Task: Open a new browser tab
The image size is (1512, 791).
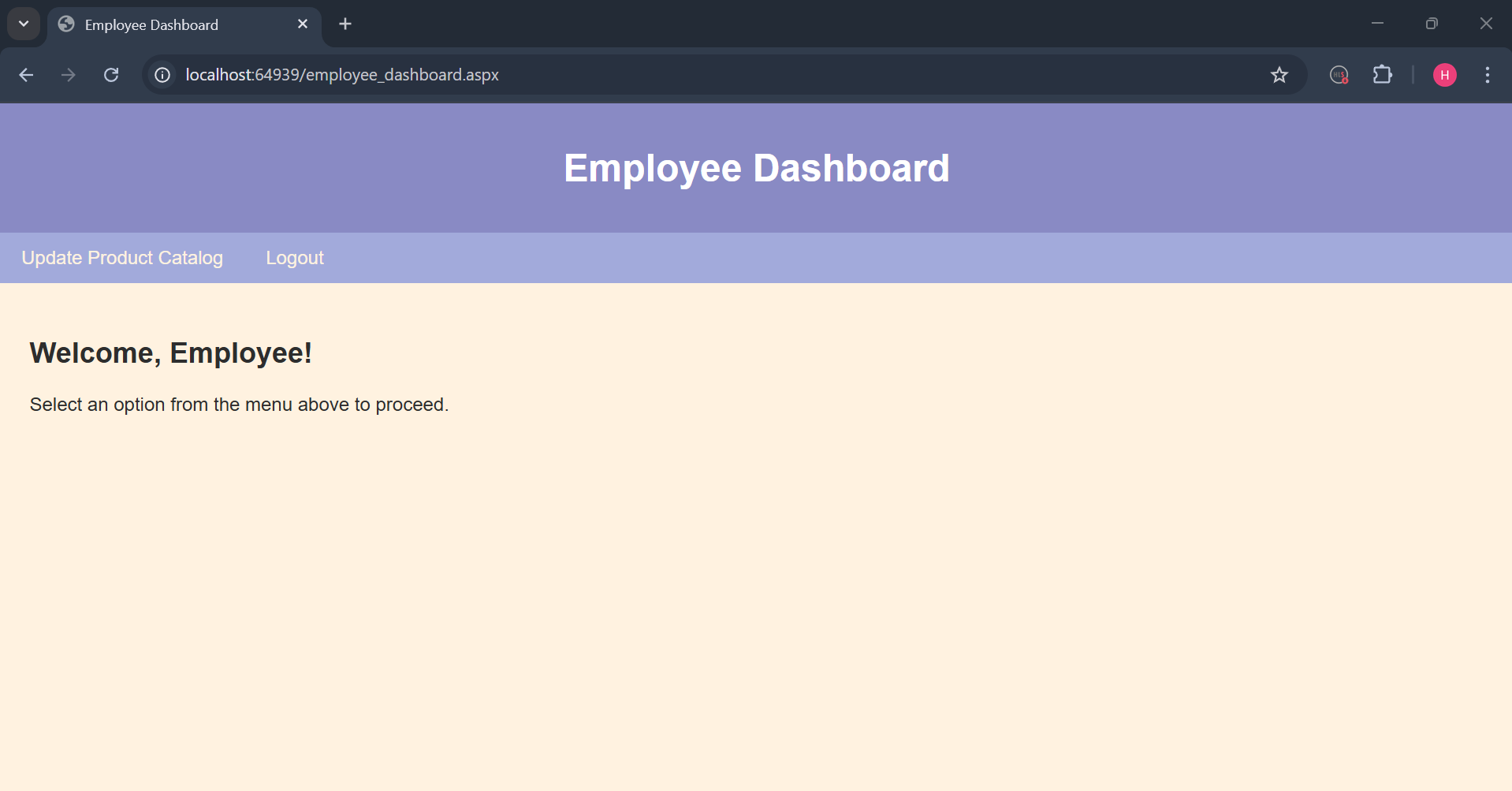Action: coord(344,24)
